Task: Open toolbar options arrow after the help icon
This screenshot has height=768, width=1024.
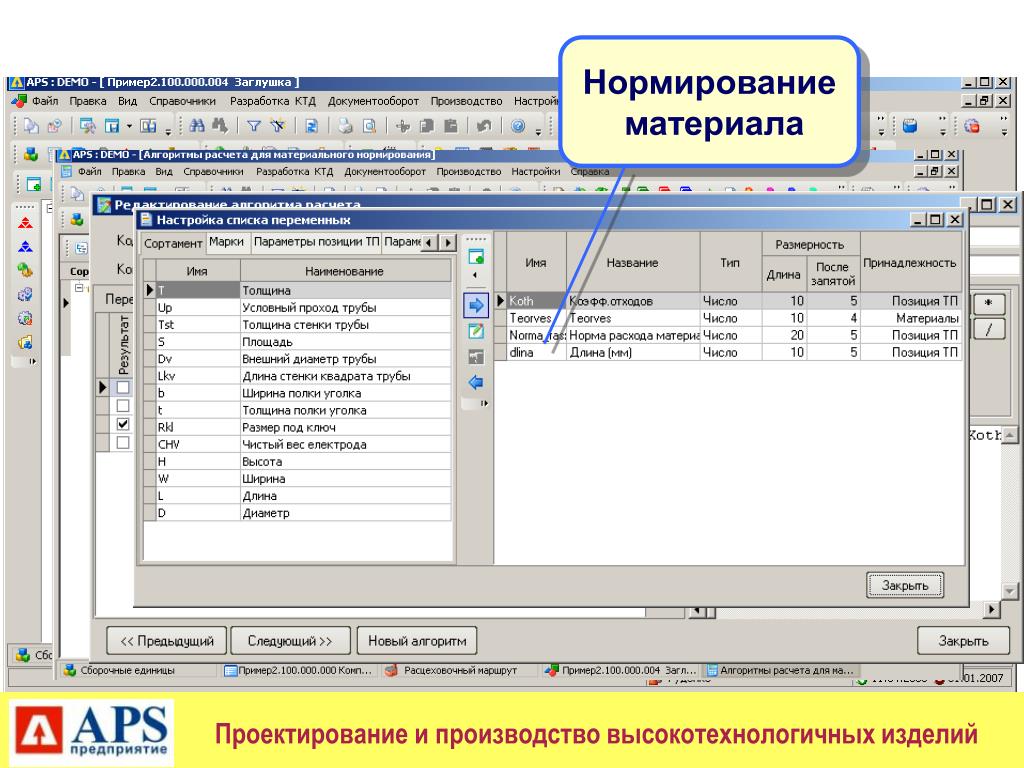Action: [x=538, y=131]
